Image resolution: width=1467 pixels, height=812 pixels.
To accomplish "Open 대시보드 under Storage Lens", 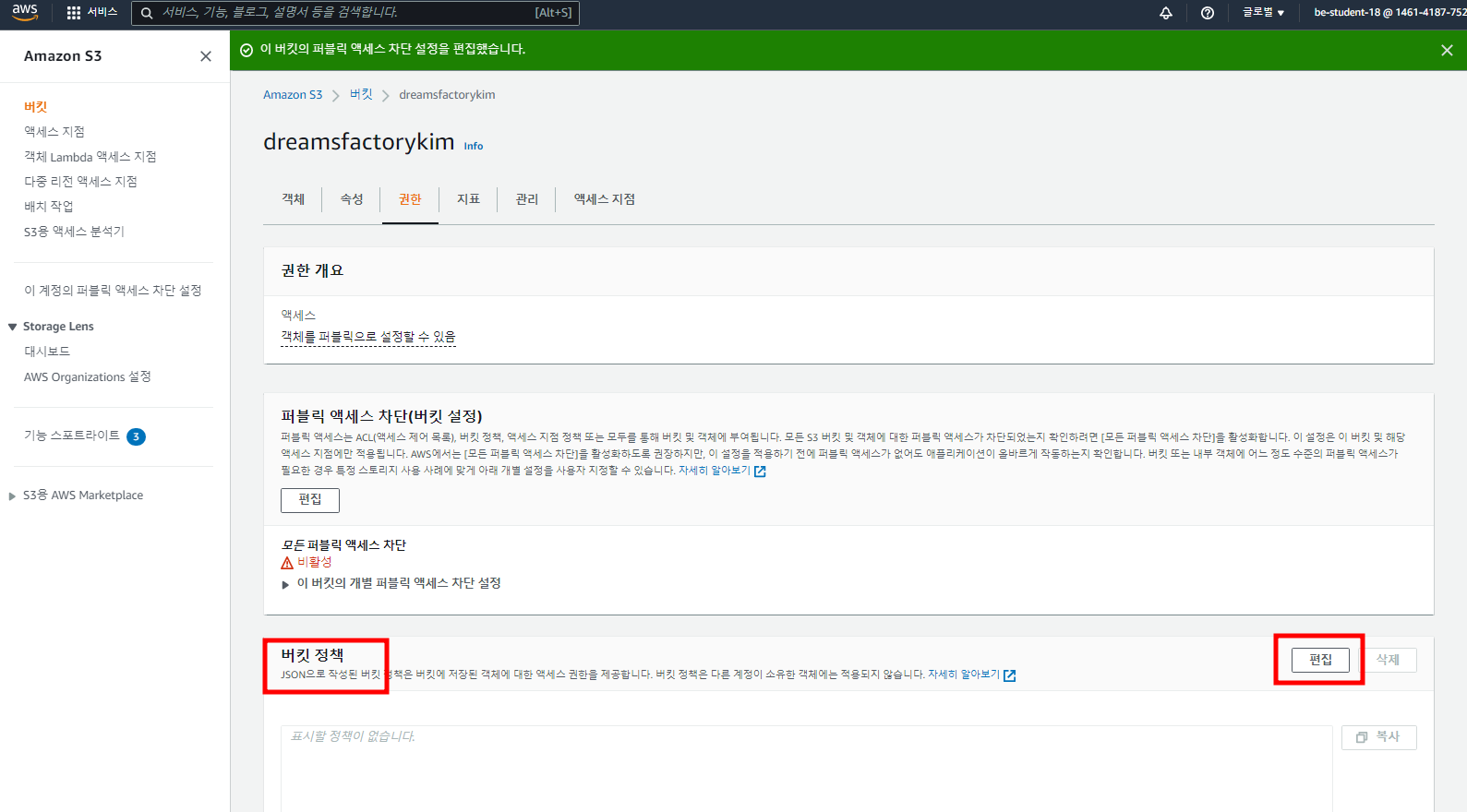I will [x=47, y=352].
